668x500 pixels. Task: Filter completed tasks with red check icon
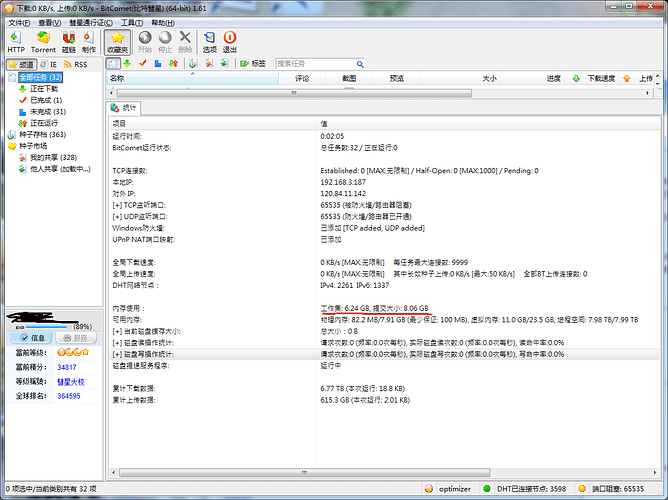tap(143, 63)
